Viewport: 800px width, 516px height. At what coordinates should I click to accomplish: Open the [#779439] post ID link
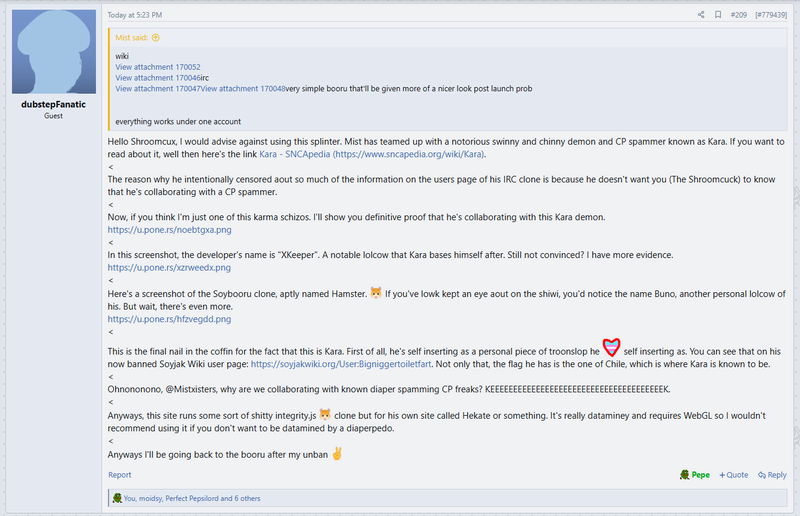pyautogui.click(x=771, y=15)
